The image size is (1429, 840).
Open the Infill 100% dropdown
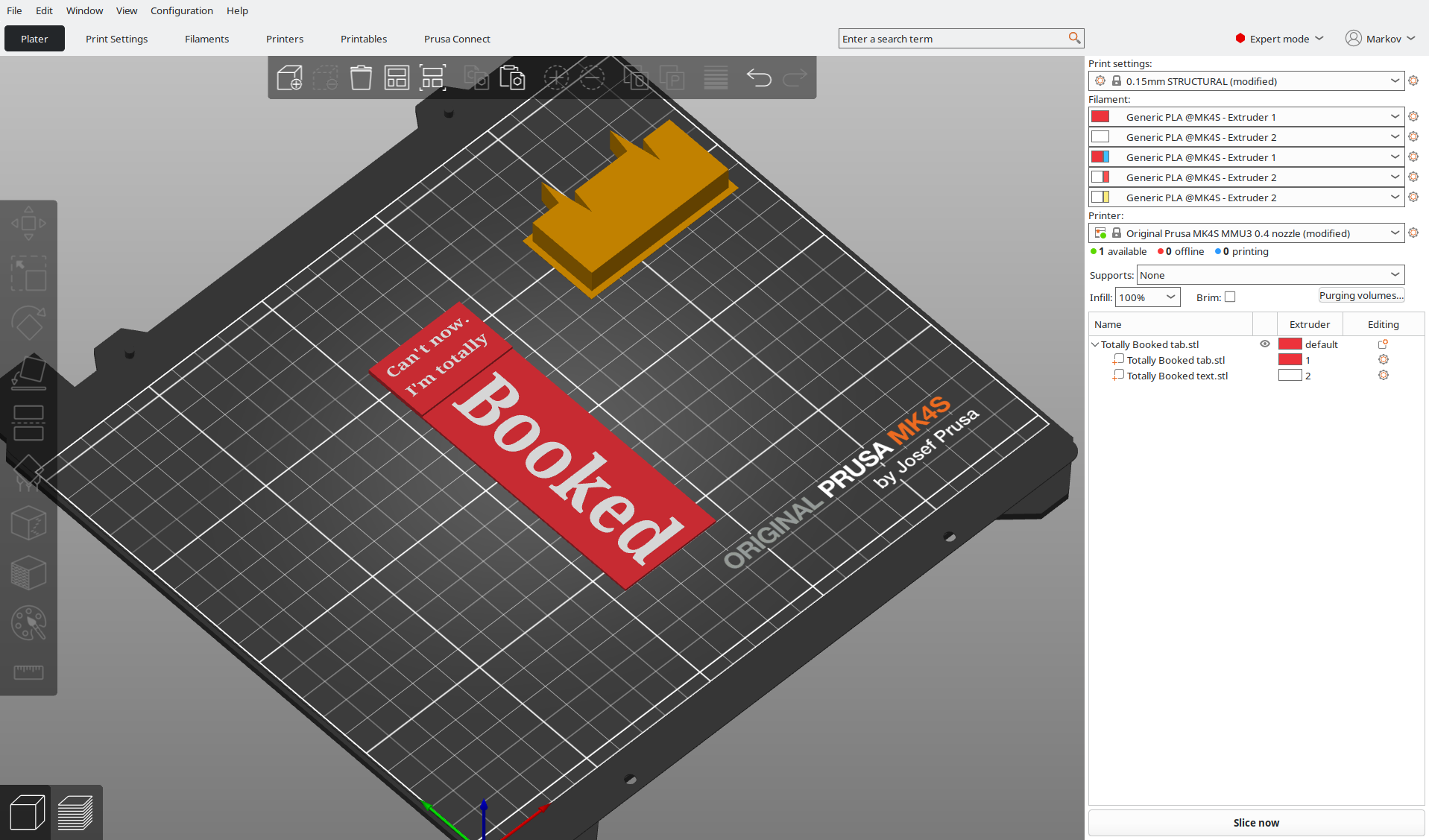pyautogui.click(x=1147, y=297)
